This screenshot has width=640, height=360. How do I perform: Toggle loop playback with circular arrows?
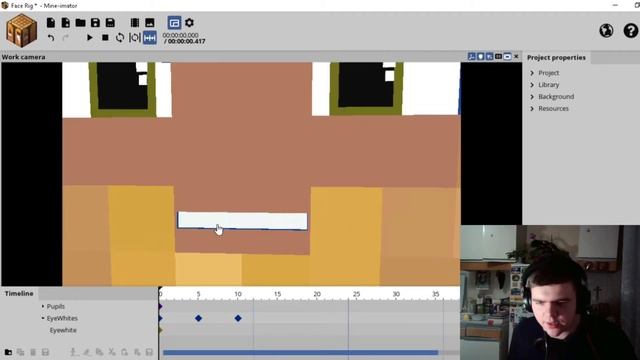120,38
